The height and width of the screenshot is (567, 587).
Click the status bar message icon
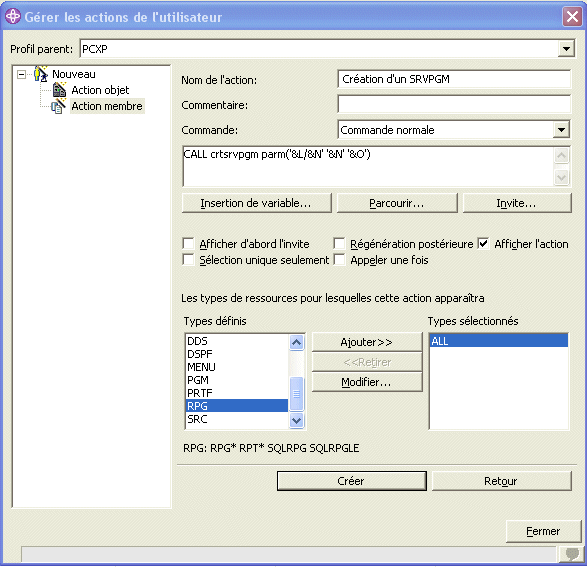(x=572, y=554)
